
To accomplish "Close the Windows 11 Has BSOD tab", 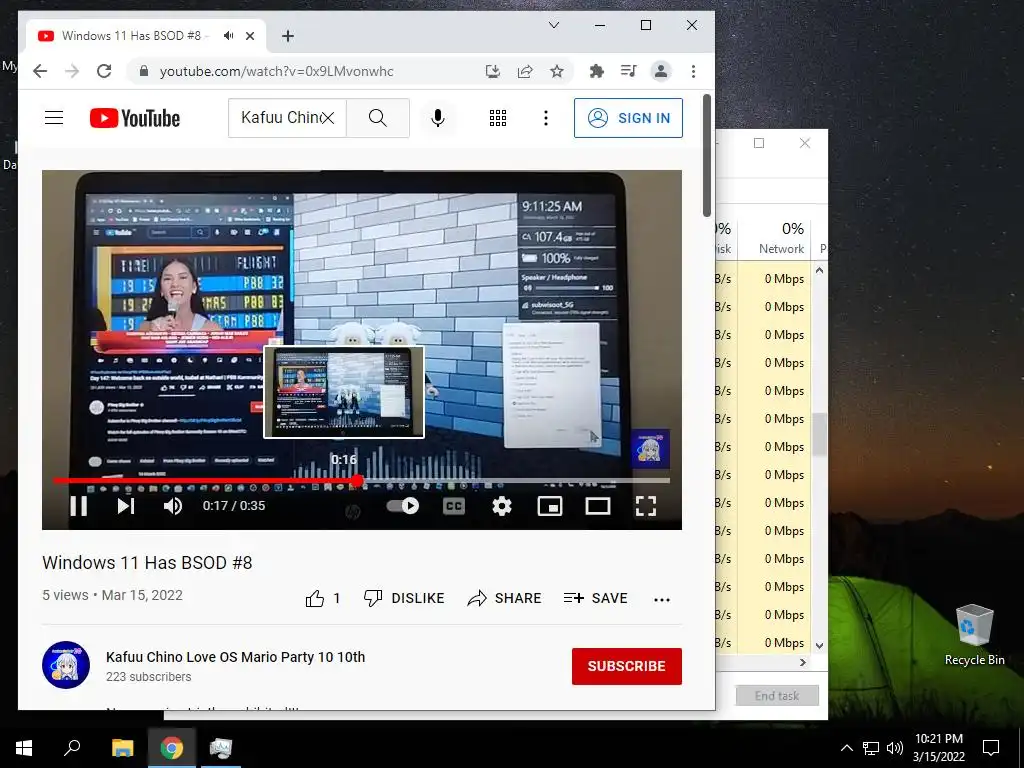I will point(250,36).
